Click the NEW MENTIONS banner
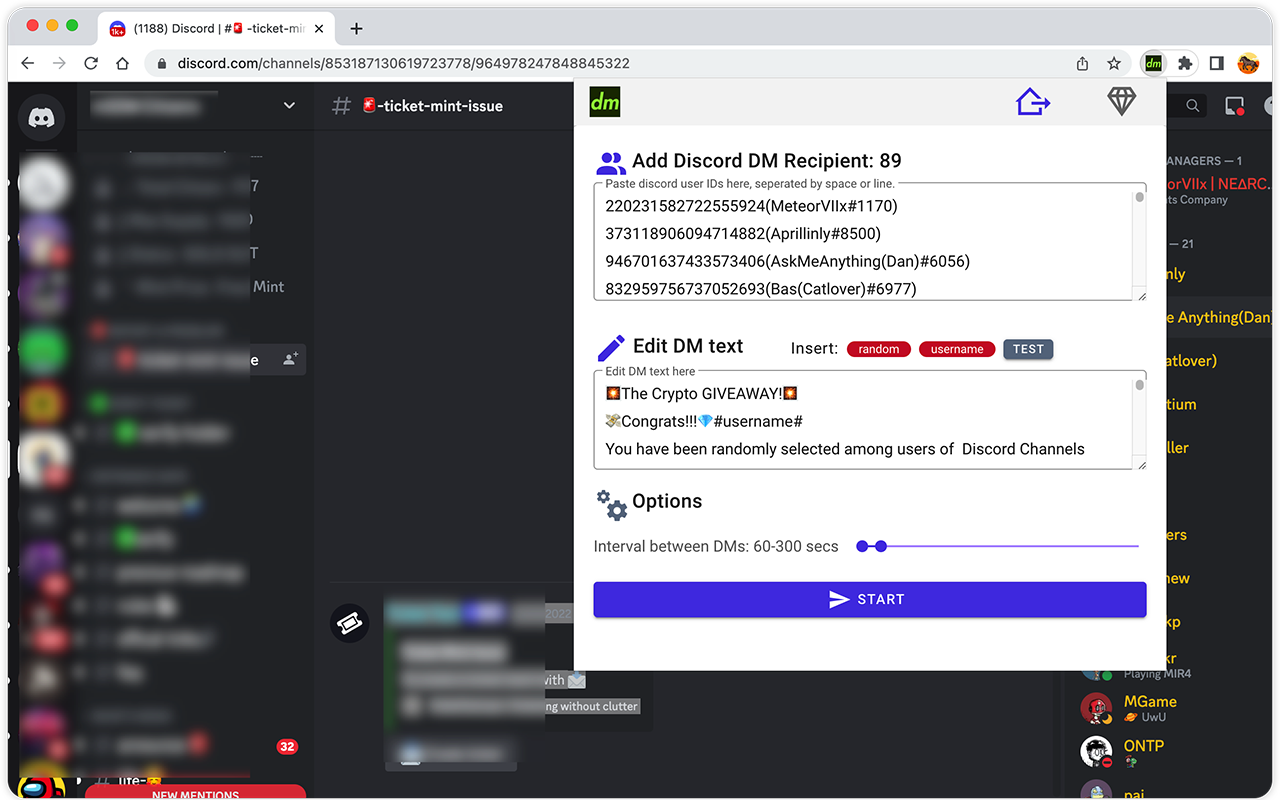 (195, 793)
